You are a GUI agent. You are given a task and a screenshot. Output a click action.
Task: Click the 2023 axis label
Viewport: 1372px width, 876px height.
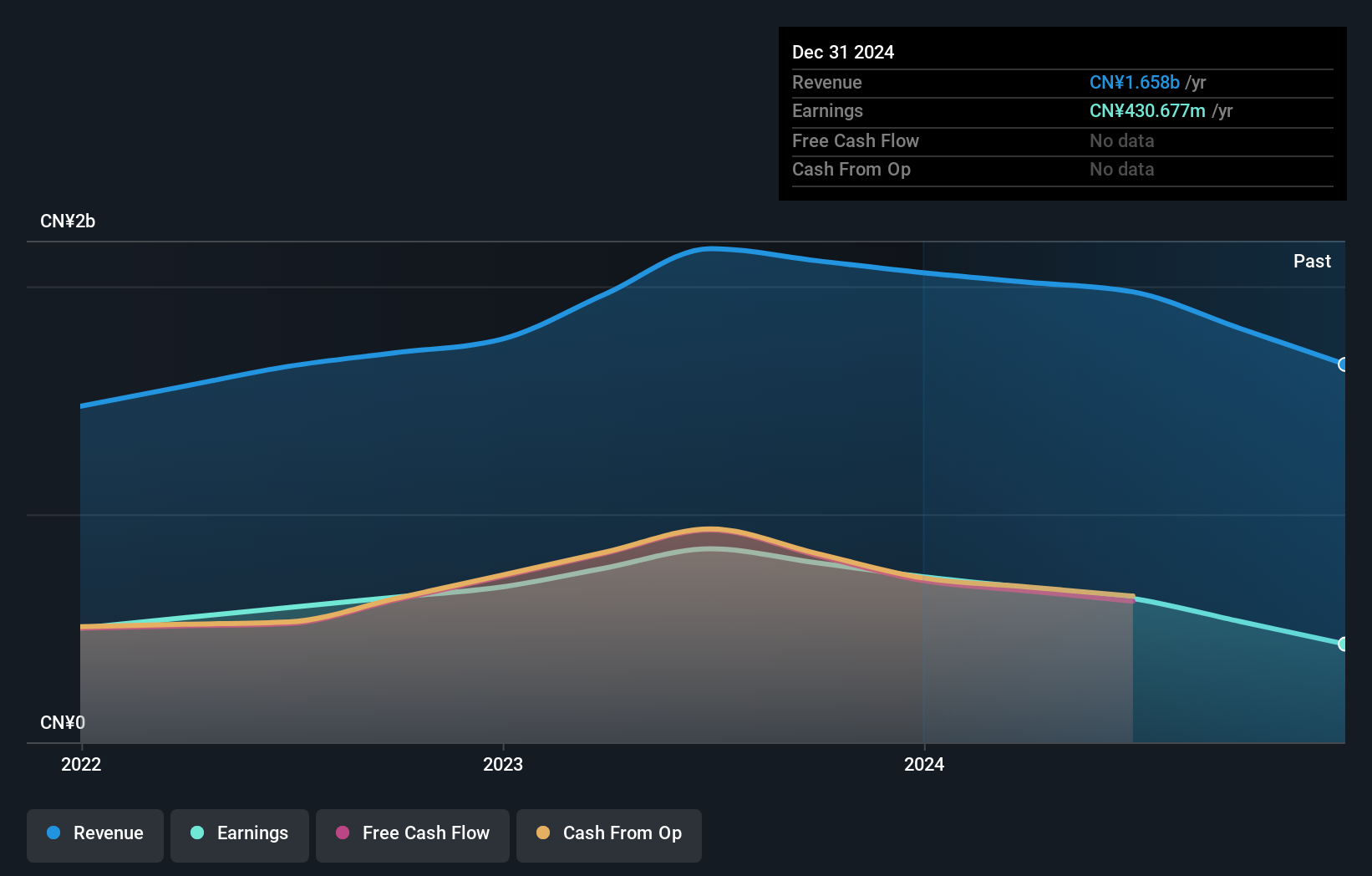point(502,764)
